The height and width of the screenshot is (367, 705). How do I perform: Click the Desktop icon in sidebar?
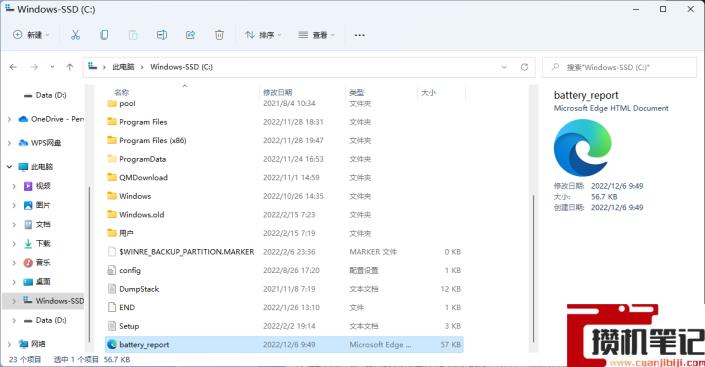[x=28, y=282]
